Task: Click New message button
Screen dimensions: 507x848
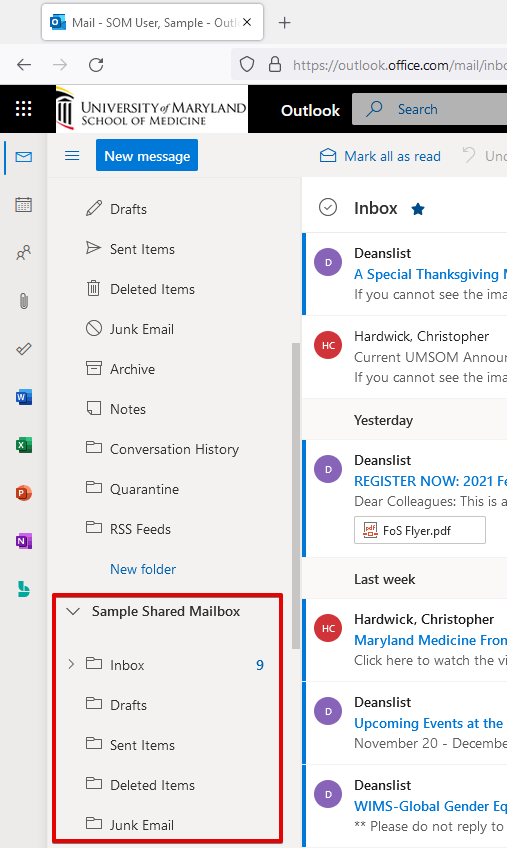Action: pyautogui.click(x=147, y=155)
